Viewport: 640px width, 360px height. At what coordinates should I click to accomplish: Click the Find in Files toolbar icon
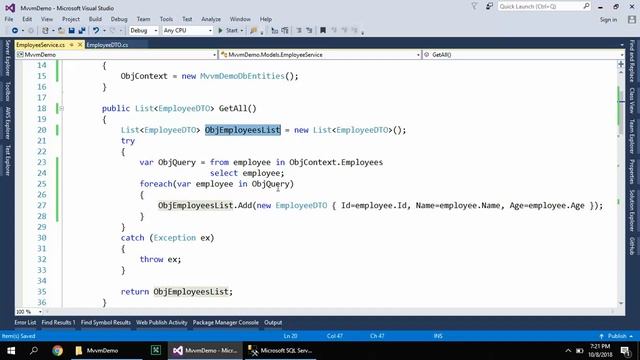(254, 31)
